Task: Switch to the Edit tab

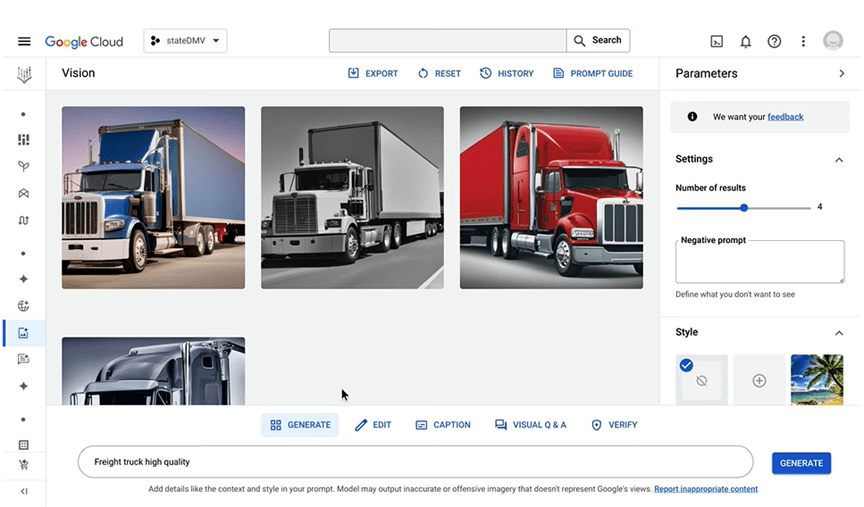Action: click(373, 425)
